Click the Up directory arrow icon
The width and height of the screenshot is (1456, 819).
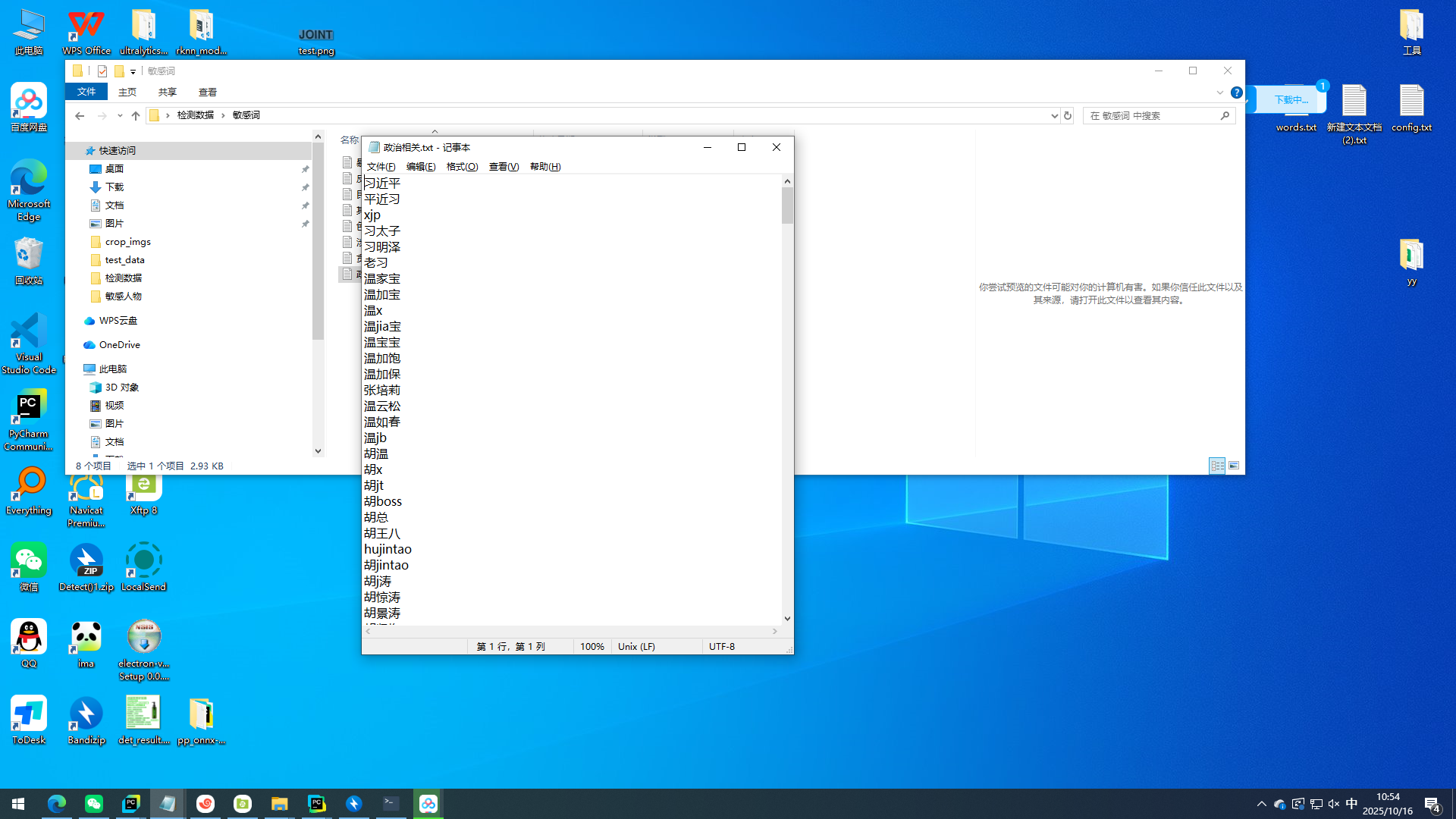point(136,115)
